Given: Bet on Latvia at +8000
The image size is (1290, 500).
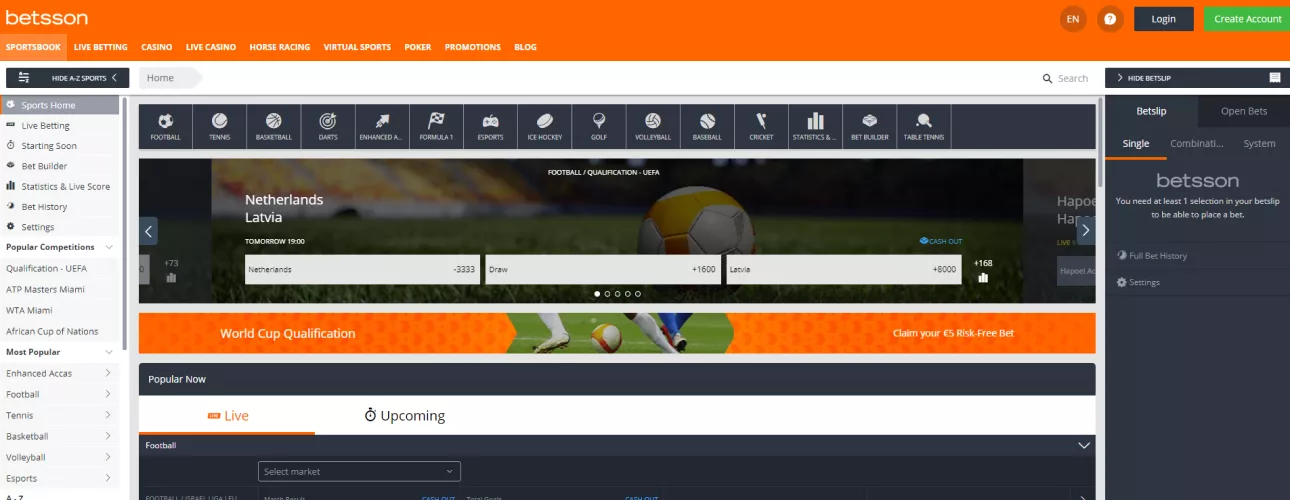Looking at the screenshot, I should (844, 269).
